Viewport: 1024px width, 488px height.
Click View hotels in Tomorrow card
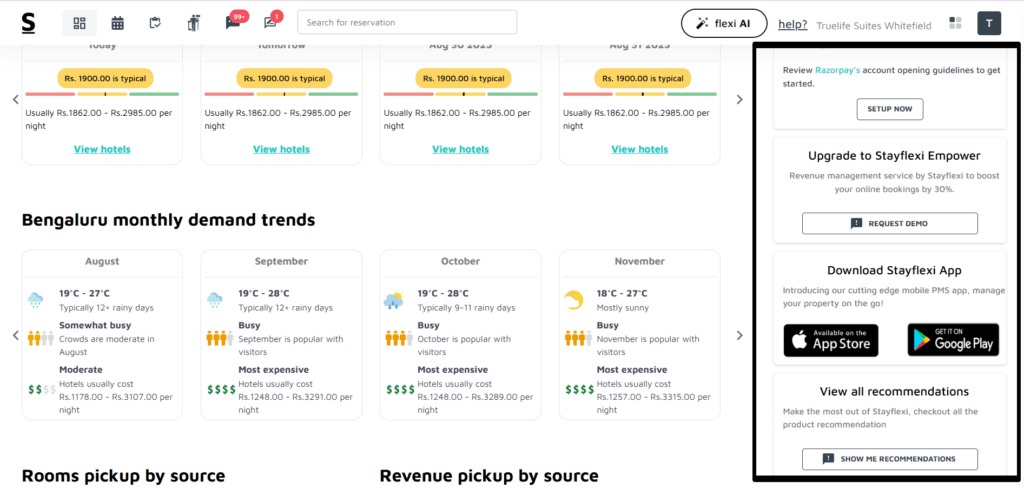(281, 149)
